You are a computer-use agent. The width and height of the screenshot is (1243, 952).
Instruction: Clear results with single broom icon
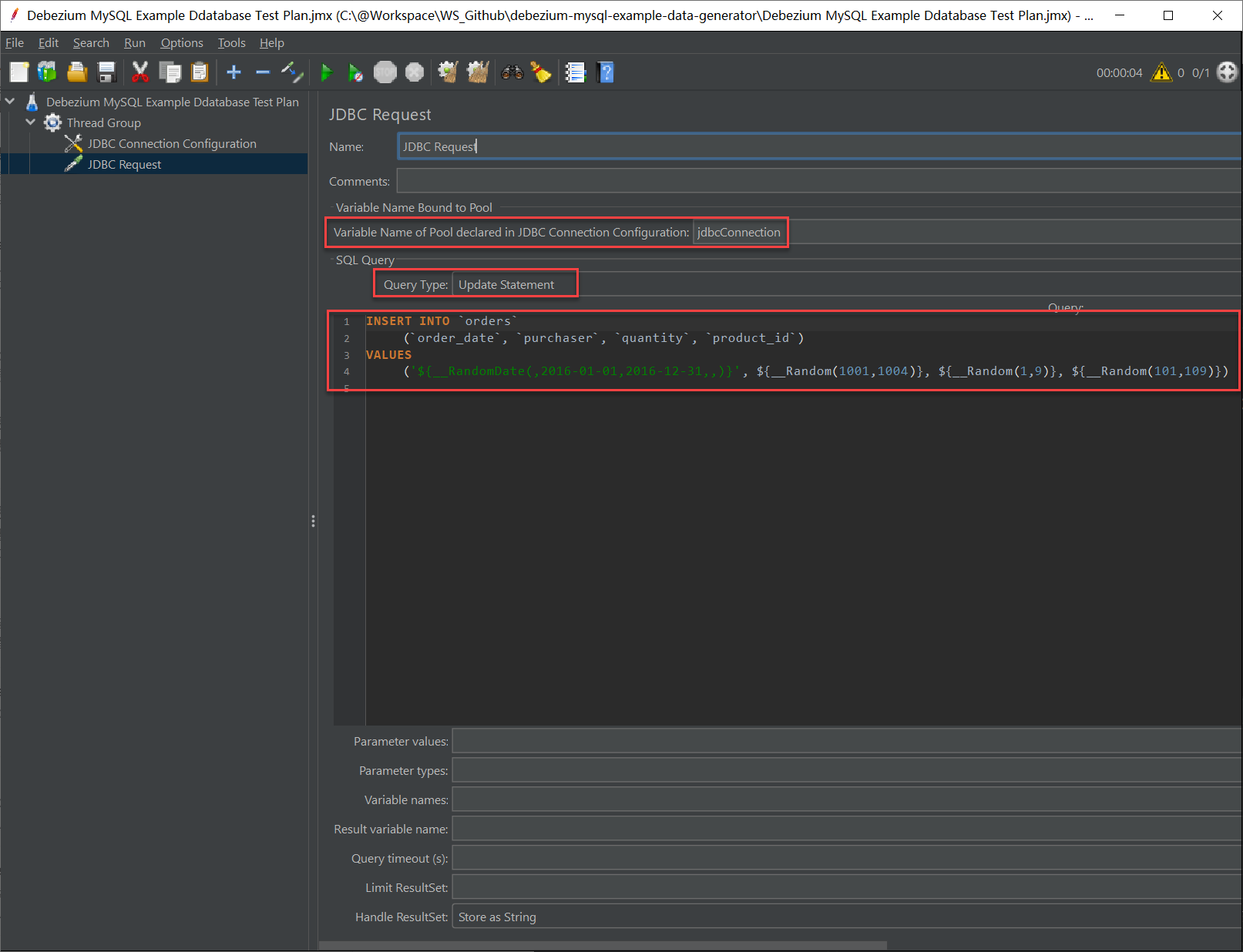(448, 72)
